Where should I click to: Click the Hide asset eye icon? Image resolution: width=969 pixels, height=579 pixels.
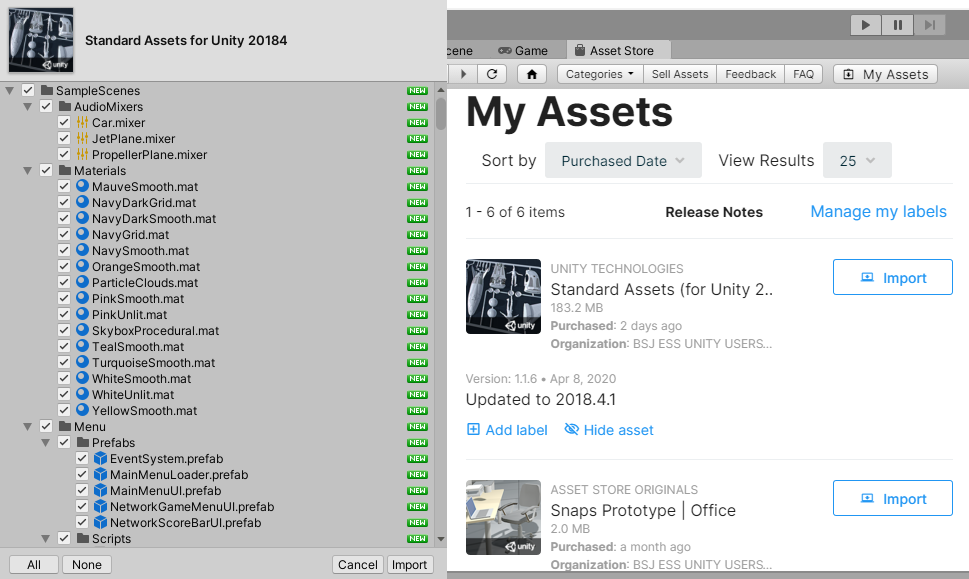(x=572, y=430)
